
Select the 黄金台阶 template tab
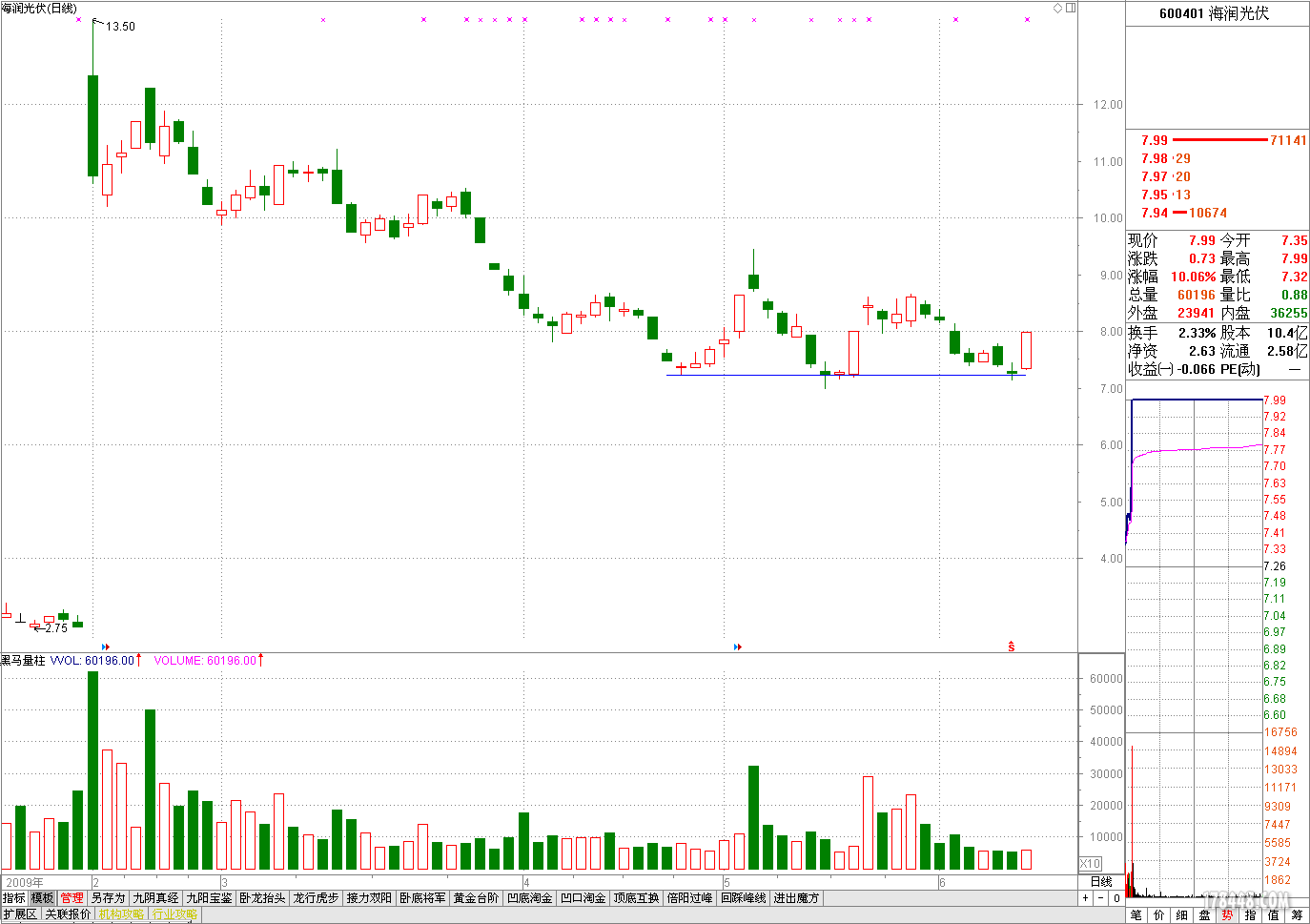point(476,898)
